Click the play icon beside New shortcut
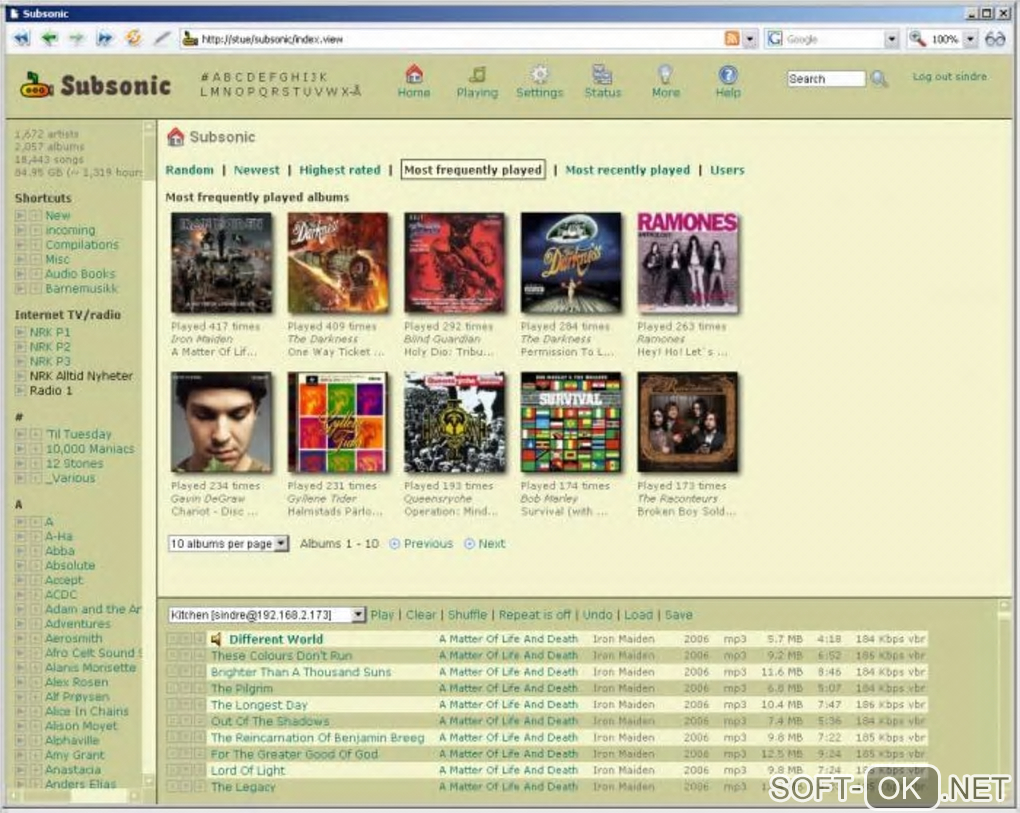Image resolution: width=1020 pixels, height=813 pixels. (x=20, y=215)
